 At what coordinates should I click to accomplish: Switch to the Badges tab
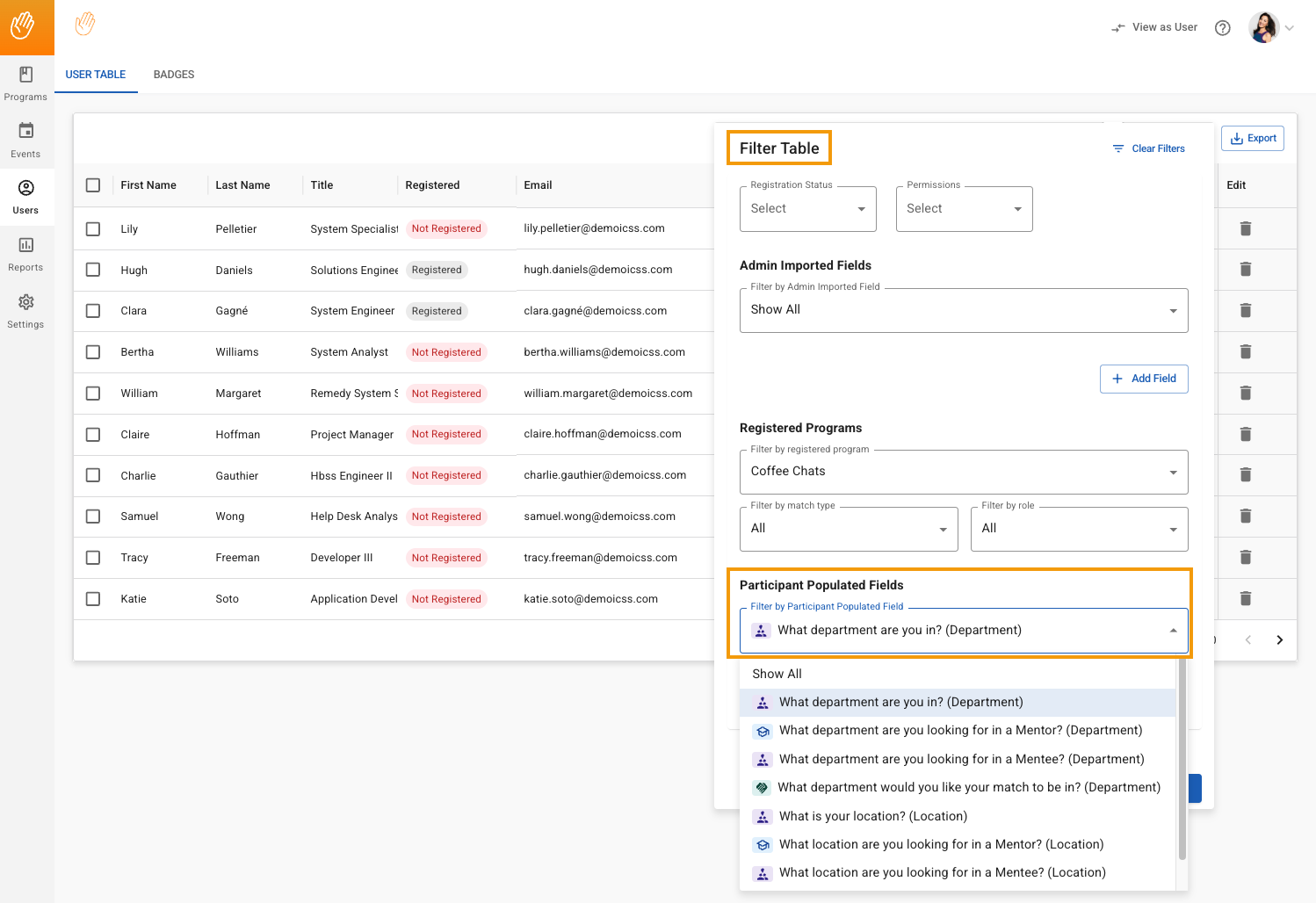(174, 75)
